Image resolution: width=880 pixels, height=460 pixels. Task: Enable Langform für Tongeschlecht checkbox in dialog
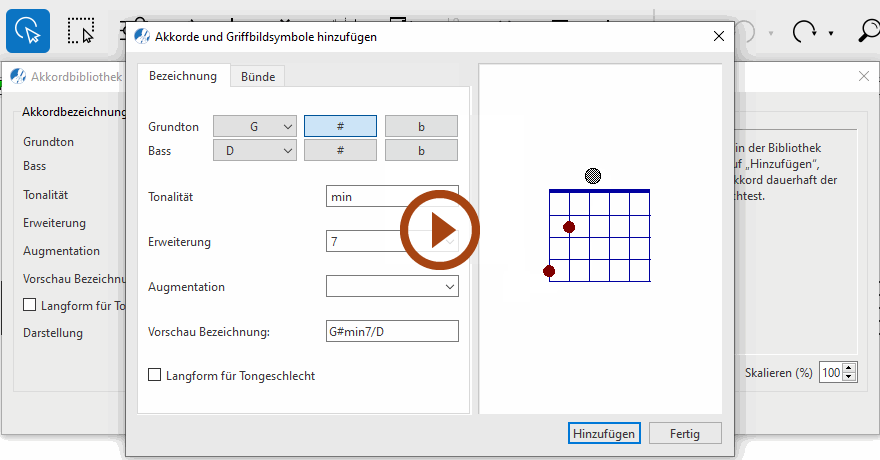click(155, 375)
